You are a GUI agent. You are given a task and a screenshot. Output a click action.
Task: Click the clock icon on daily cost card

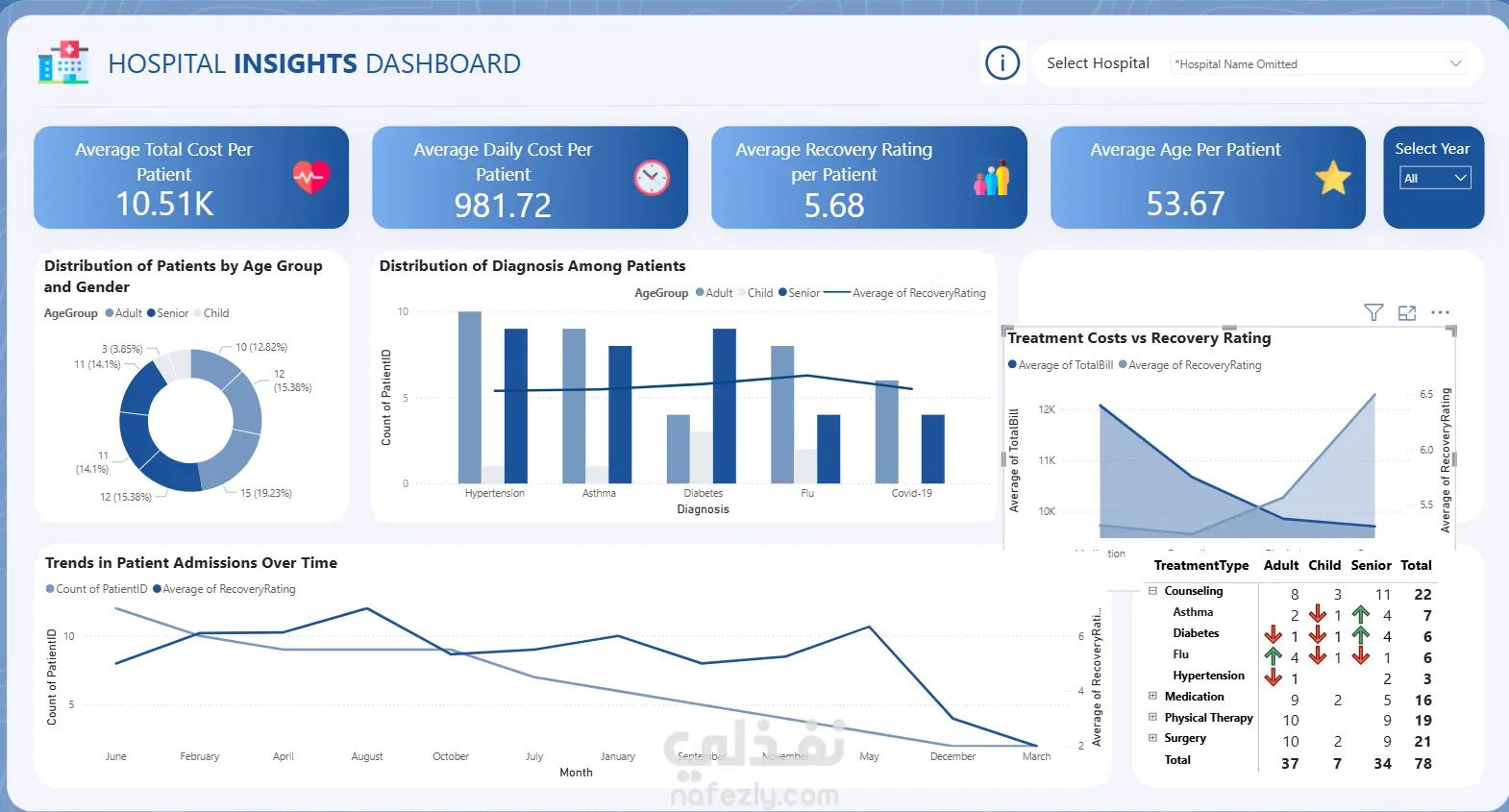652,178
